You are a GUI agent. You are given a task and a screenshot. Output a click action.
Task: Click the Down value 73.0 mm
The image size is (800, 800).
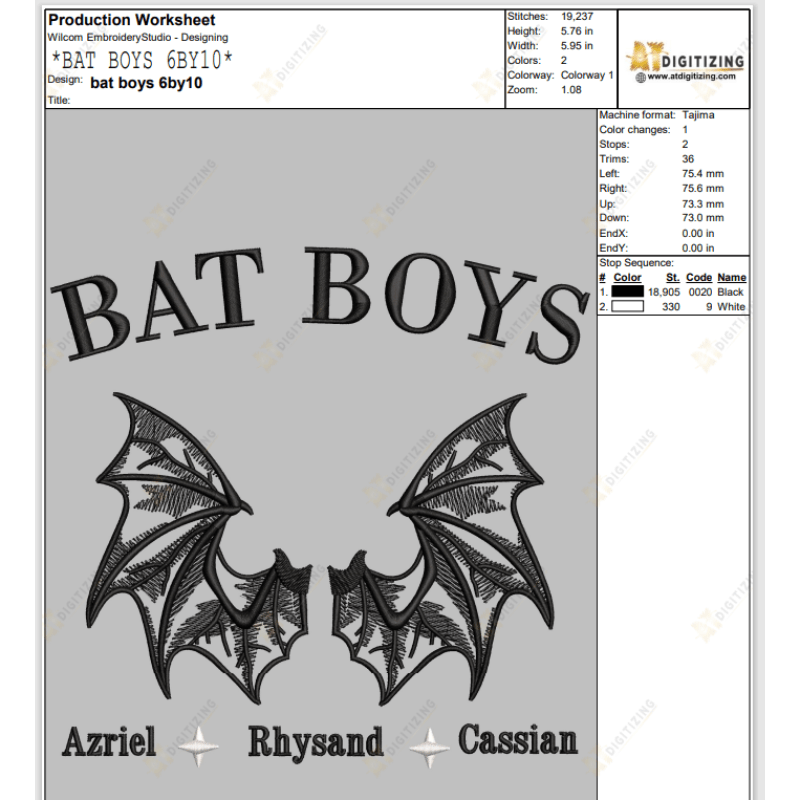tap(703, 218)
